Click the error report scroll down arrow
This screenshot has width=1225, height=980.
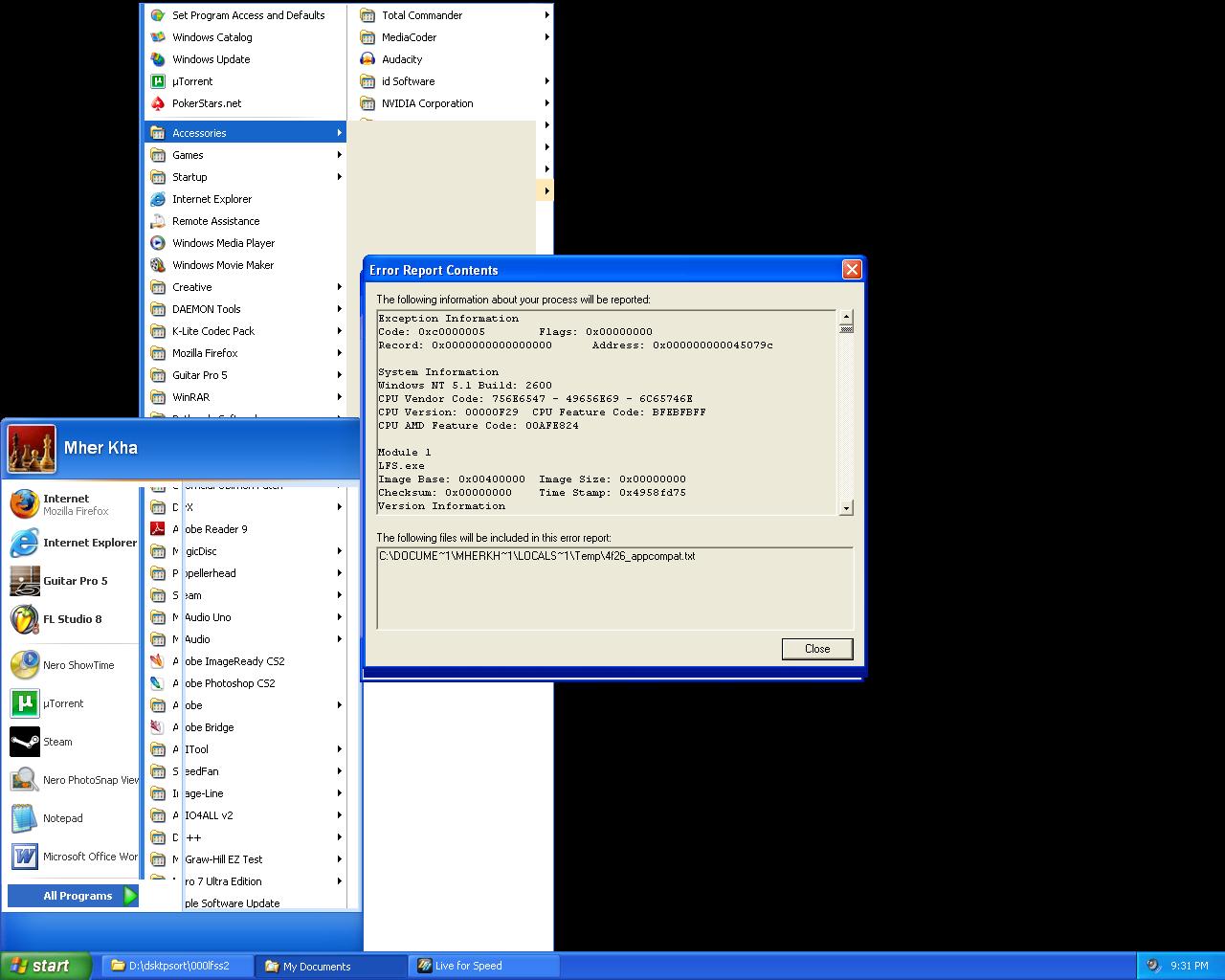(846, 508)
